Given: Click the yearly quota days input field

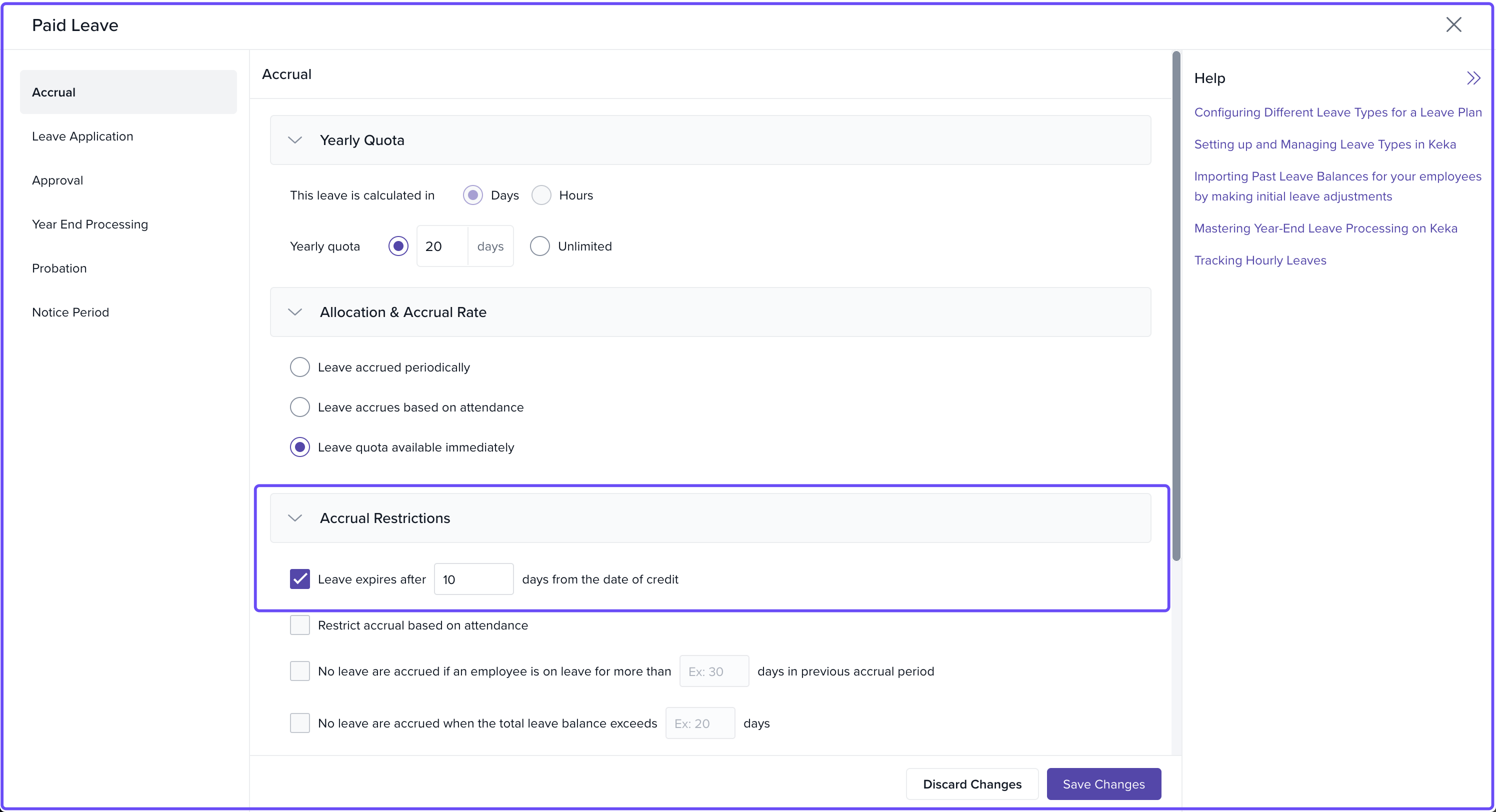Looking at the screenshot, I should (442, 246).
